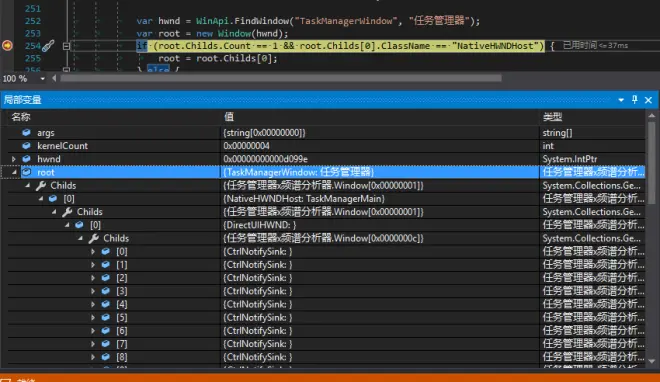
Task: Click the wrench icon of the Window[0x00000001] Childs under NativeHWNDHost
Action: pos(67,212)
